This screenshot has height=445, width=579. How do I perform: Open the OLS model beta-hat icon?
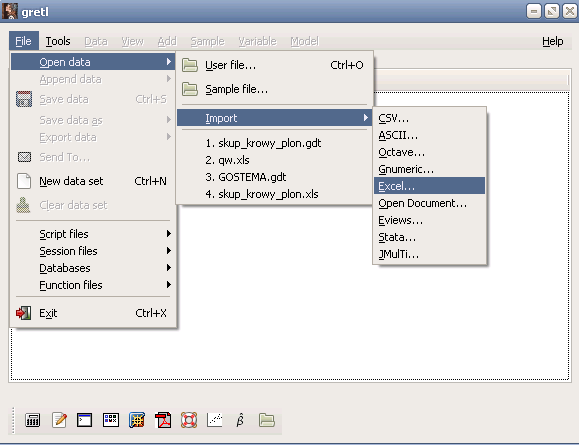point(240,420)
